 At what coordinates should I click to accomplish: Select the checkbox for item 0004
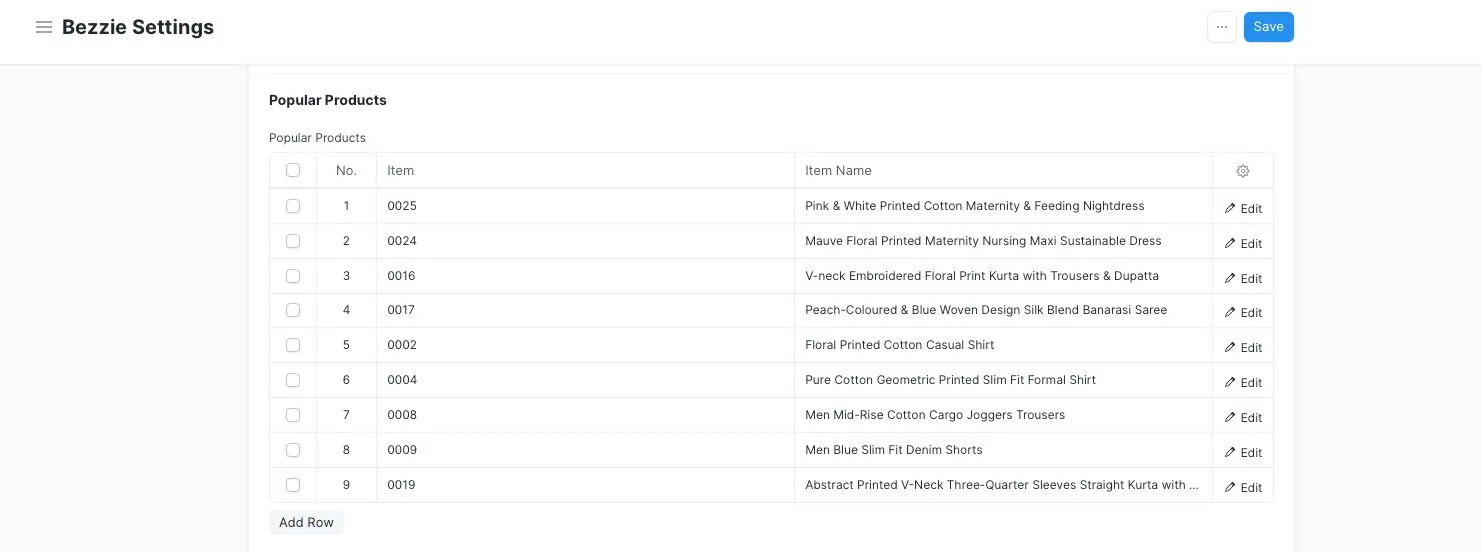(293, 380)
